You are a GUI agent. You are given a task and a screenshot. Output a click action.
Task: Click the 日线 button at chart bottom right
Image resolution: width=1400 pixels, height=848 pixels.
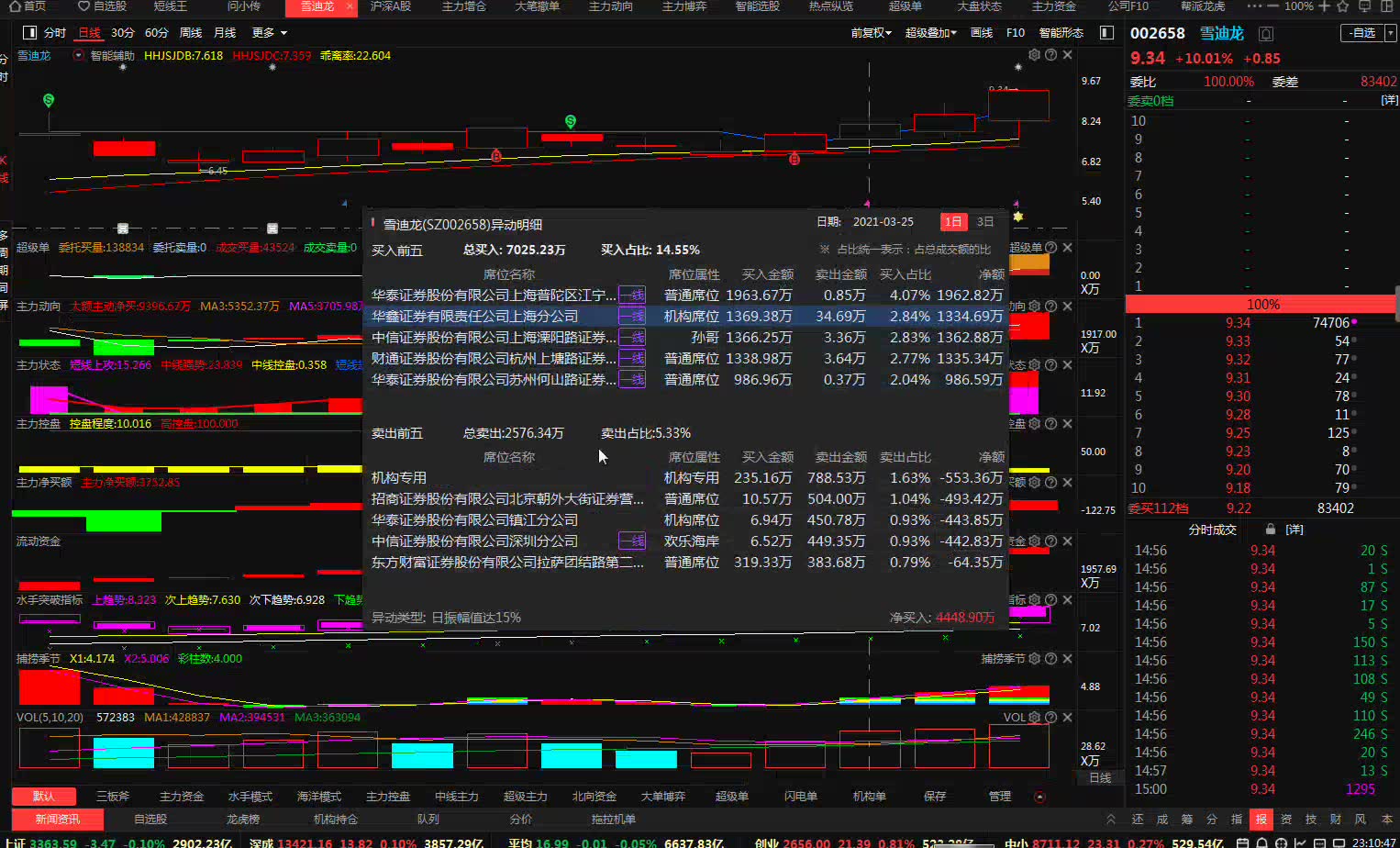[x=1100, y=777]
